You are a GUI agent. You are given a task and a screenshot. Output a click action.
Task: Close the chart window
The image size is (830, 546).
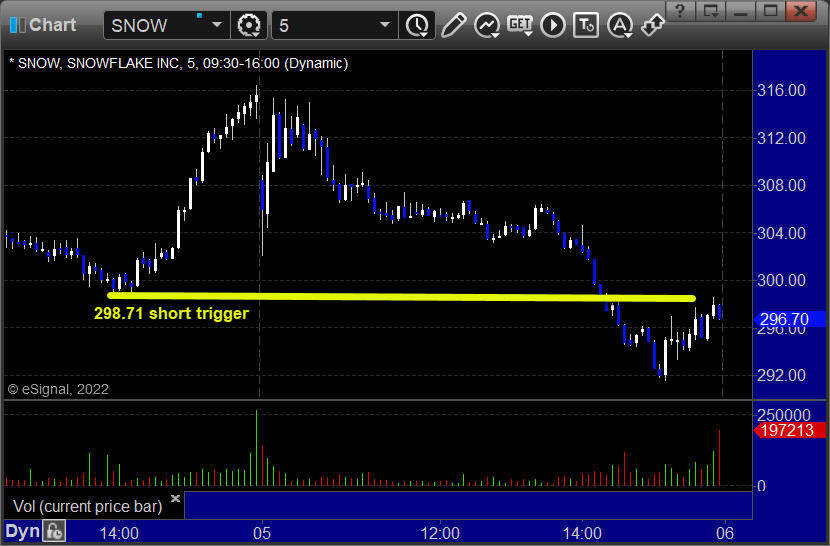801,11
